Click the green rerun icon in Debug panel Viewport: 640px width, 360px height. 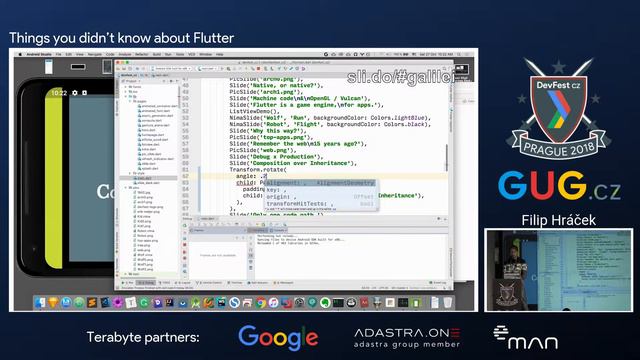184,225
